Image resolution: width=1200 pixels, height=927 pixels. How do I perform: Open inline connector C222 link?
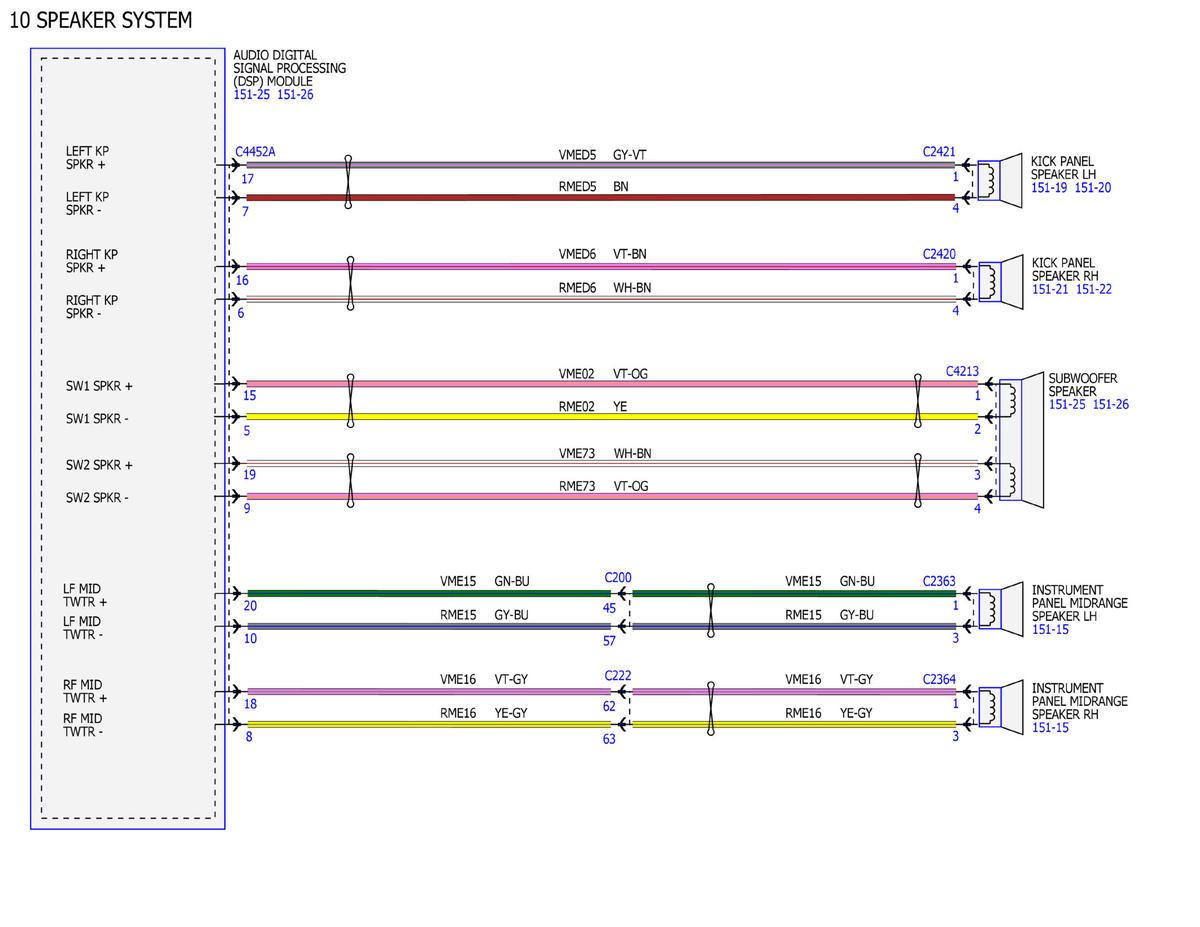618,676
